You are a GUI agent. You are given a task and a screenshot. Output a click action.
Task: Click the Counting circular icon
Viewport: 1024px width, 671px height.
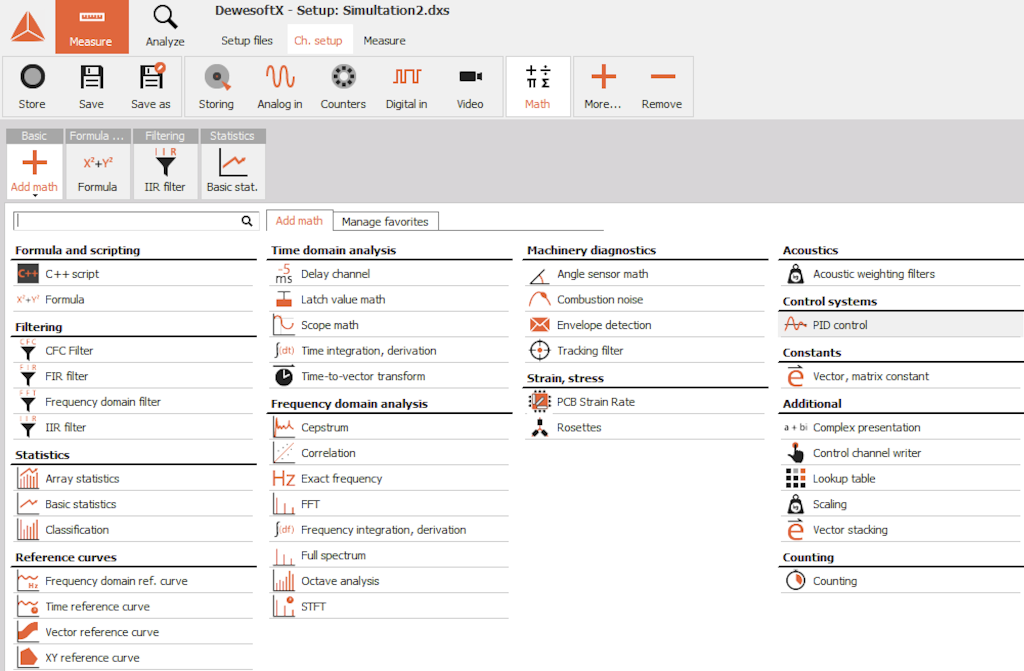pos(795,580)
